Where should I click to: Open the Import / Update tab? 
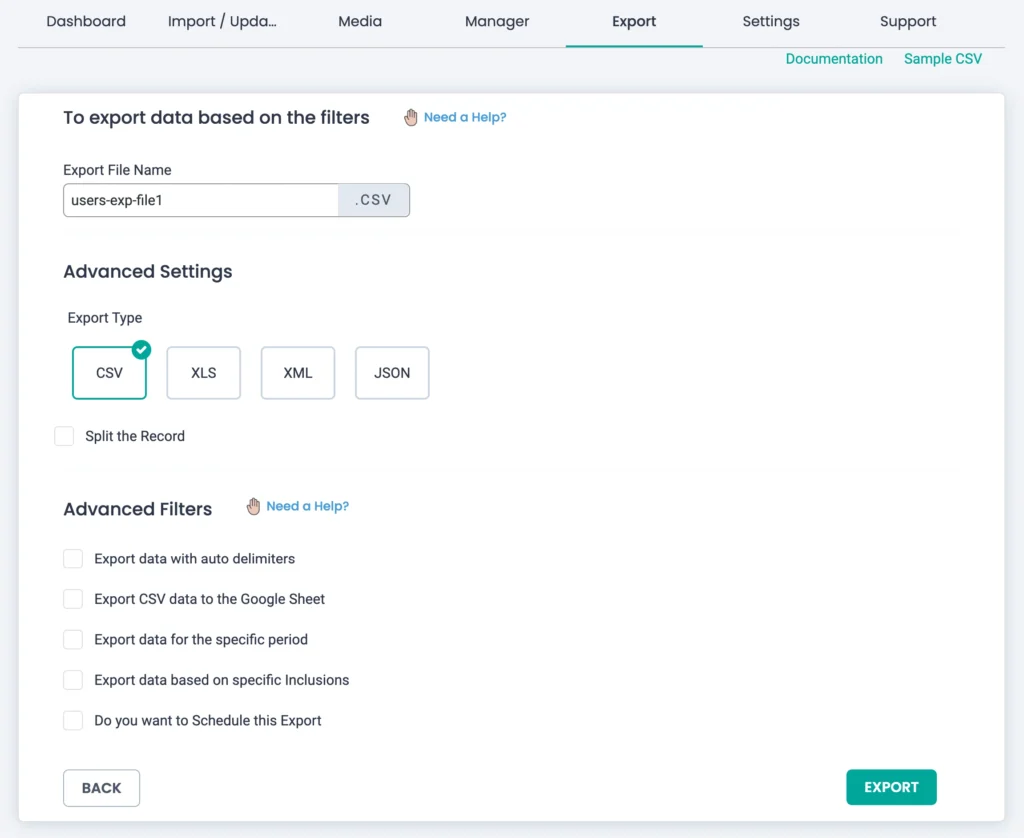click(x=222, y=21)
